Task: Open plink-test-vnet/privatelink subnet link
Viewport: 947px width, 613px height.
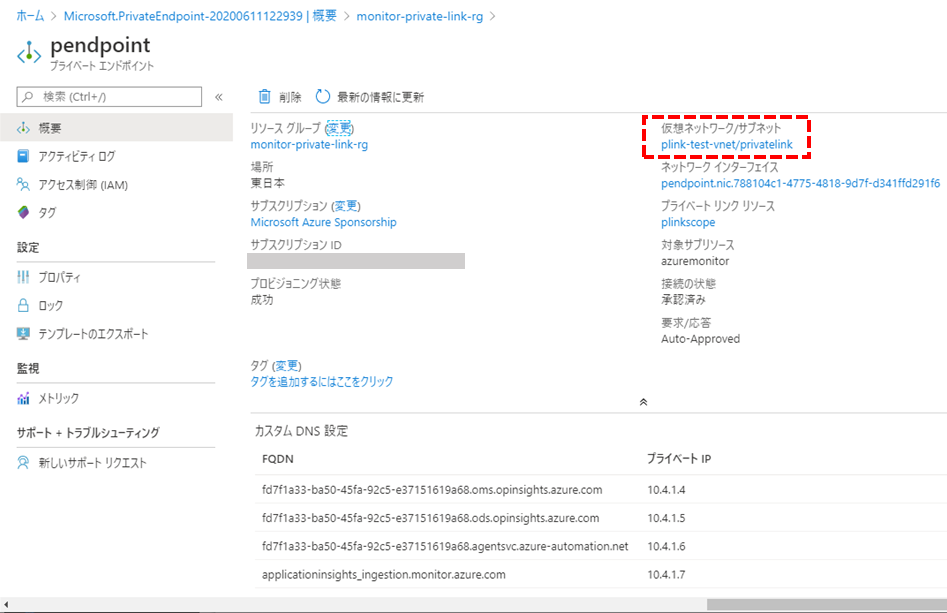Action: (x=727, y=144)
